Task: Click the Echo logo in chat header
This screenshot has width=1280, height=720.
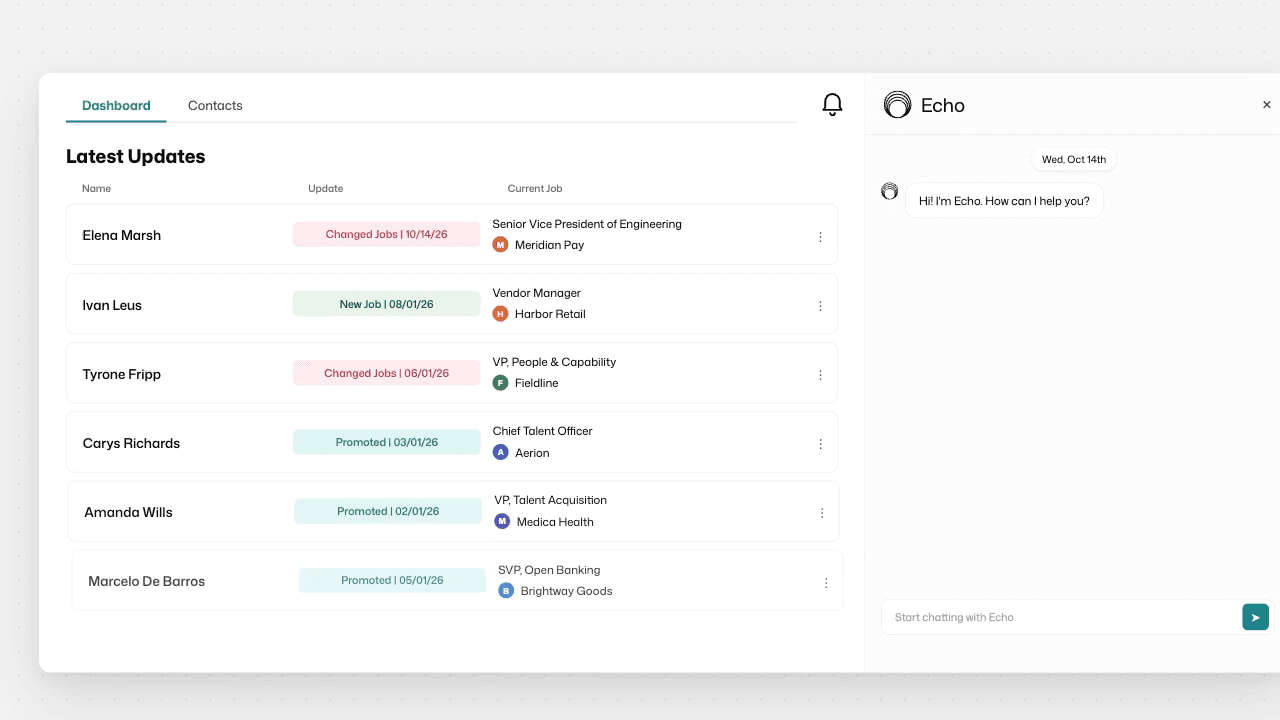Action: 898,105
